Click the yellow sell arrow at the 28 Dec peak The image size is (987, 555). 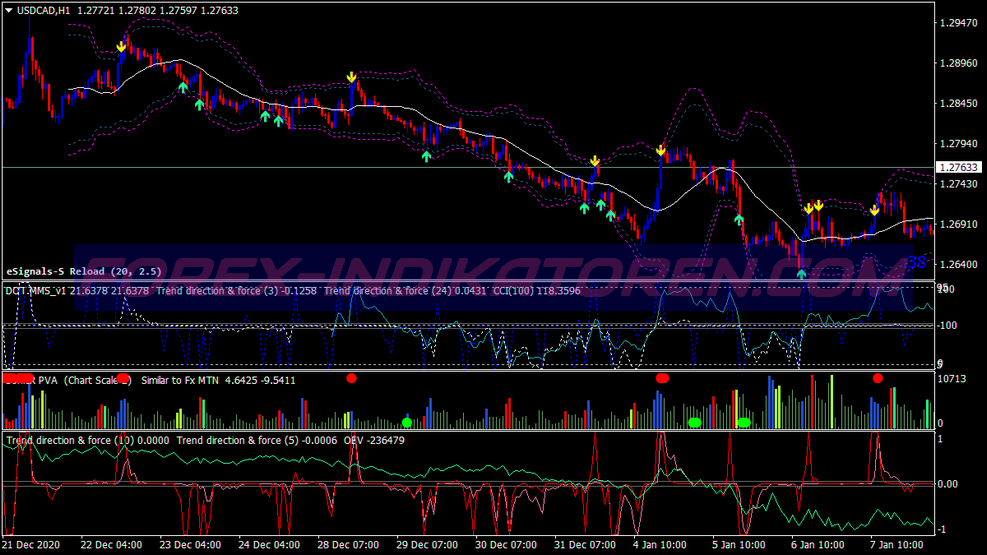click(x=352, y=77)
